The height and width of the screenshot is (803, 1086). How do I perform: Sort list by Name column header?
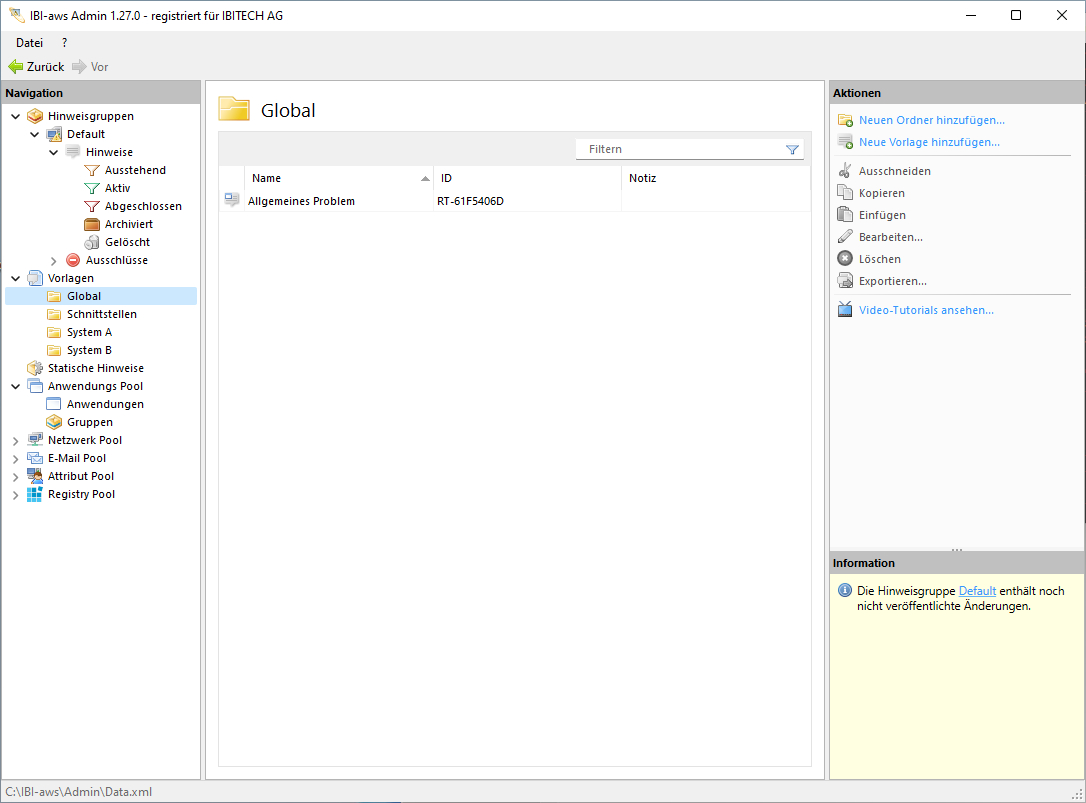[266, 178]
